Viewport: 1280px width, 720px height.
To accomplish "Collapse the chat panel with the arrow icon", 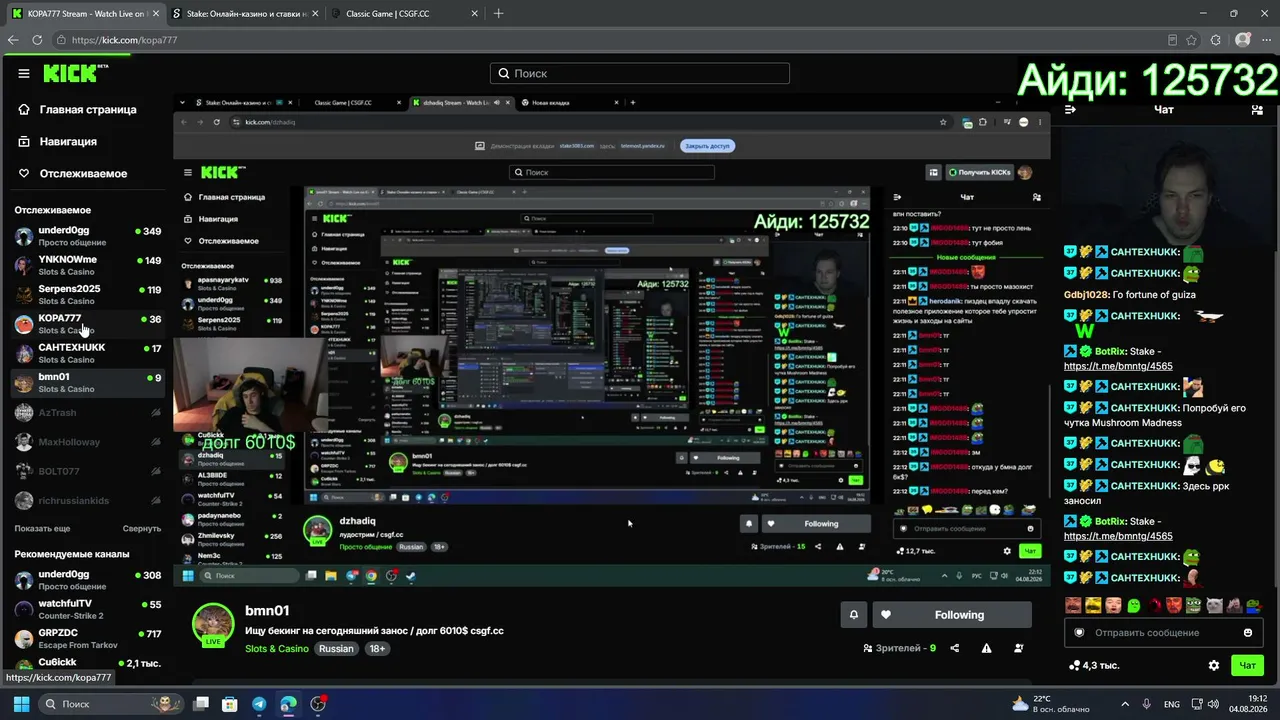I will [1070, 110].
